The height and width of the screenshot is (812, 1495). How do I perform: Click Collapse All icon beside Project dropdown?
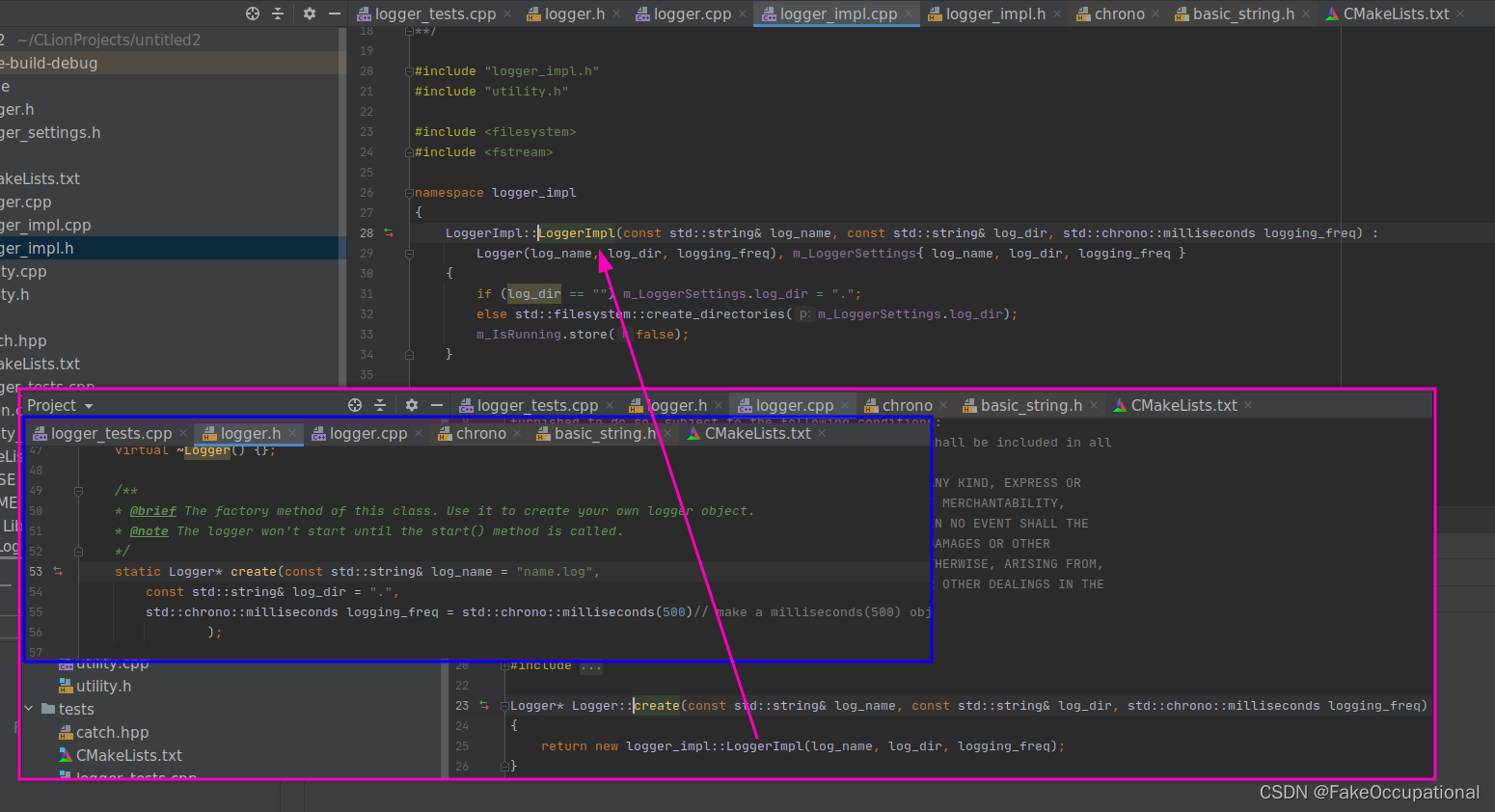pos(380,405)
